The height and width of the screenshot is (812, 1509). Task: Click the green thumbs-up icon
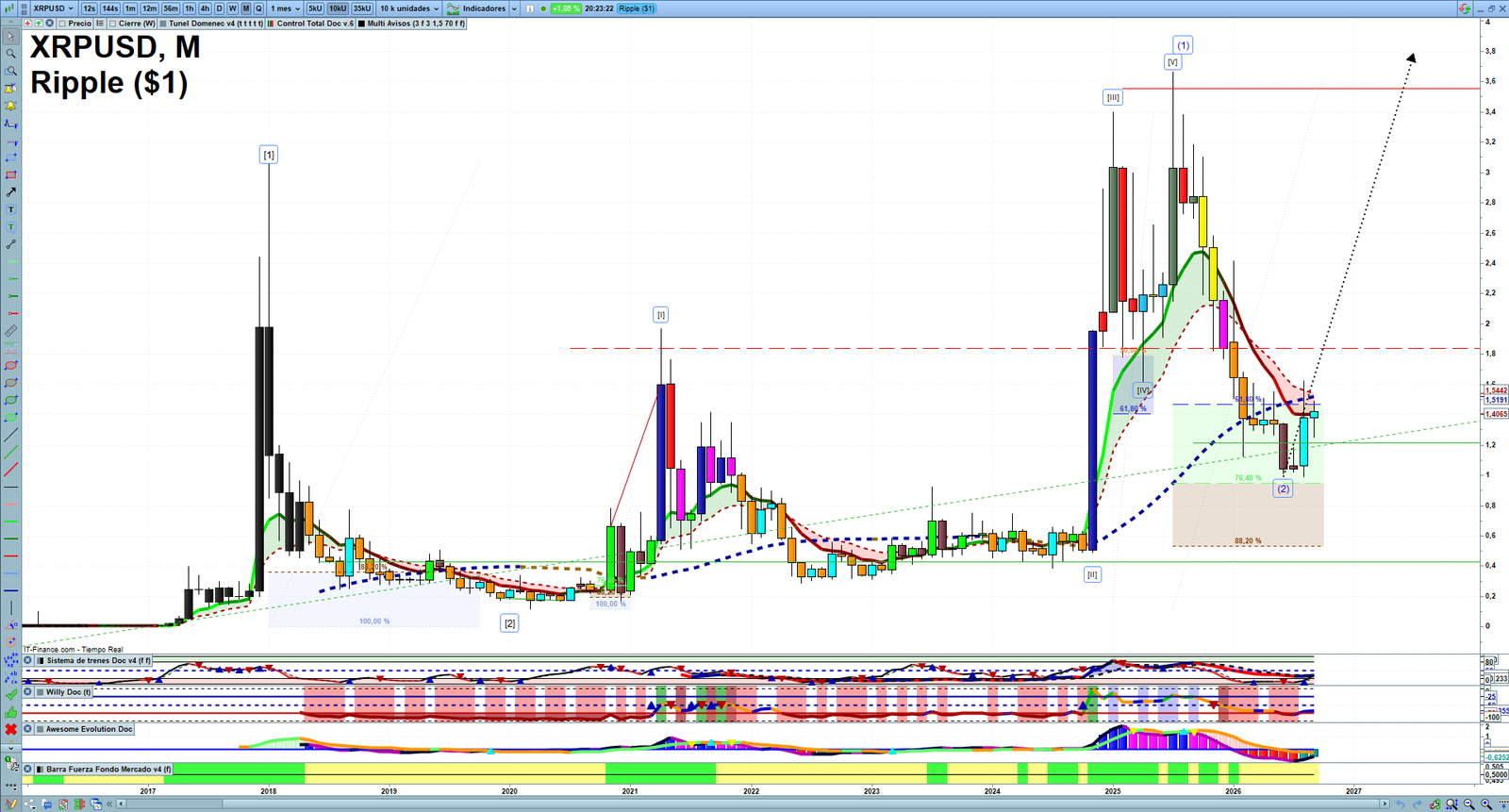point(10,712)
